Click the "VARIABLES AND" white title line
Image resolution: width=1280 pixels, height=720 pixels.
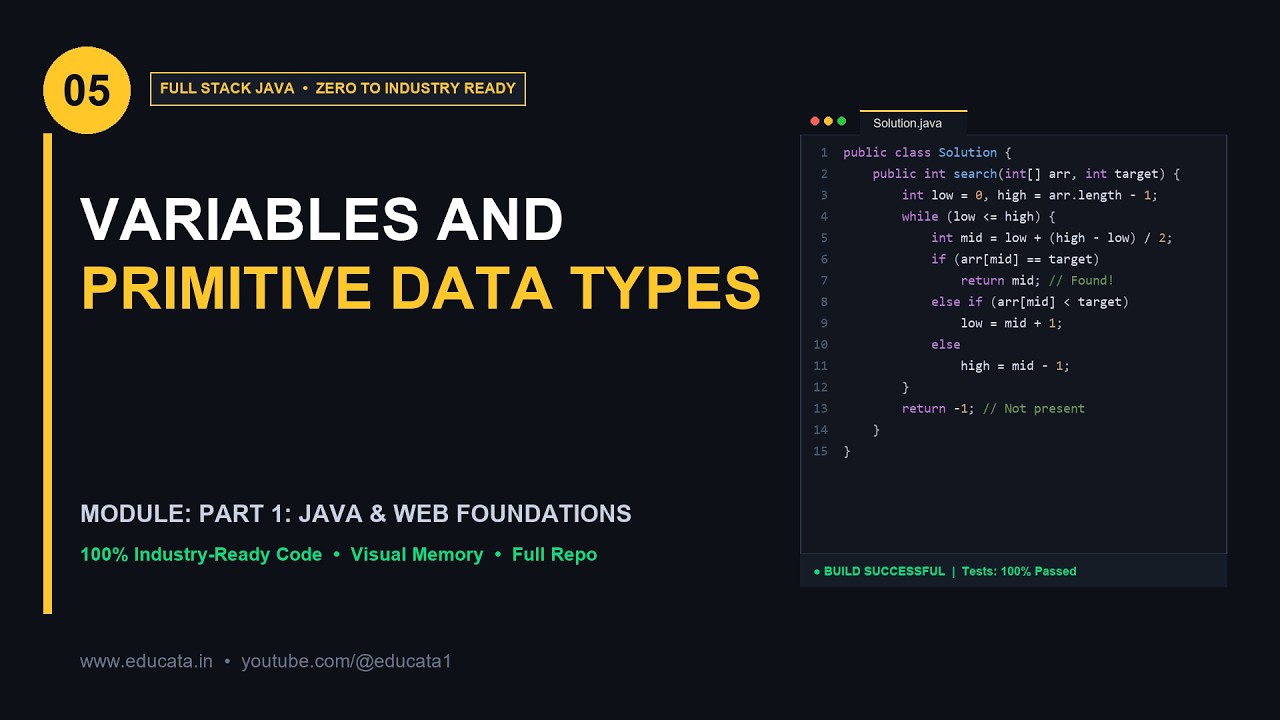322,219
